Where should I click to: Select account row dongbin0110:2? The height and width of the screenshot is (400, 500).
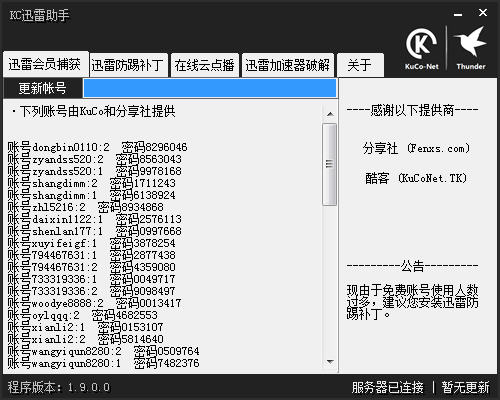[x=98, y=147]
